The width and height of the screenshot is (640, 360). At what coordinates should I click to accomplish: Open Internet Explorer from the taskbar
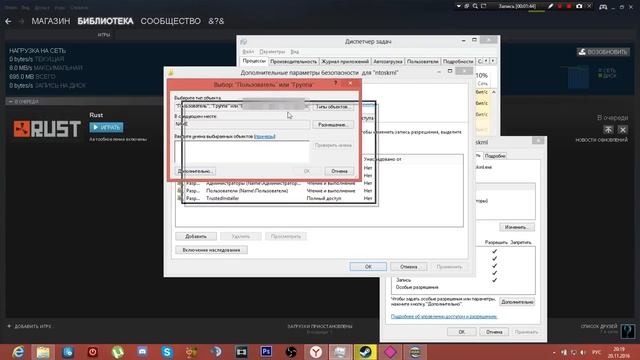tap(18, 352)
